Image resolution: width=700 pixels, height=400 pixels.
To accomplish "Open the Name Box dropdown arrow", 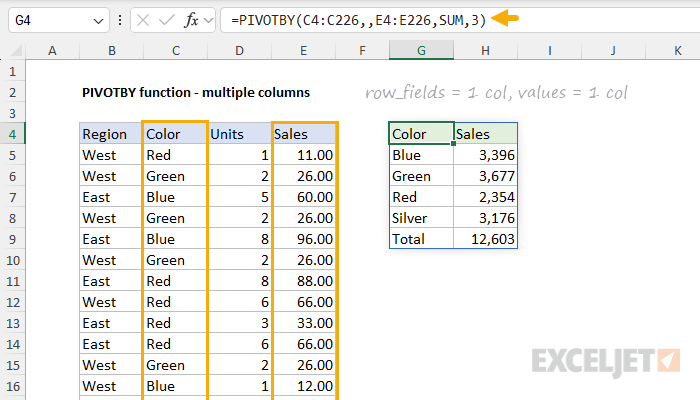I will click(98, 21).
